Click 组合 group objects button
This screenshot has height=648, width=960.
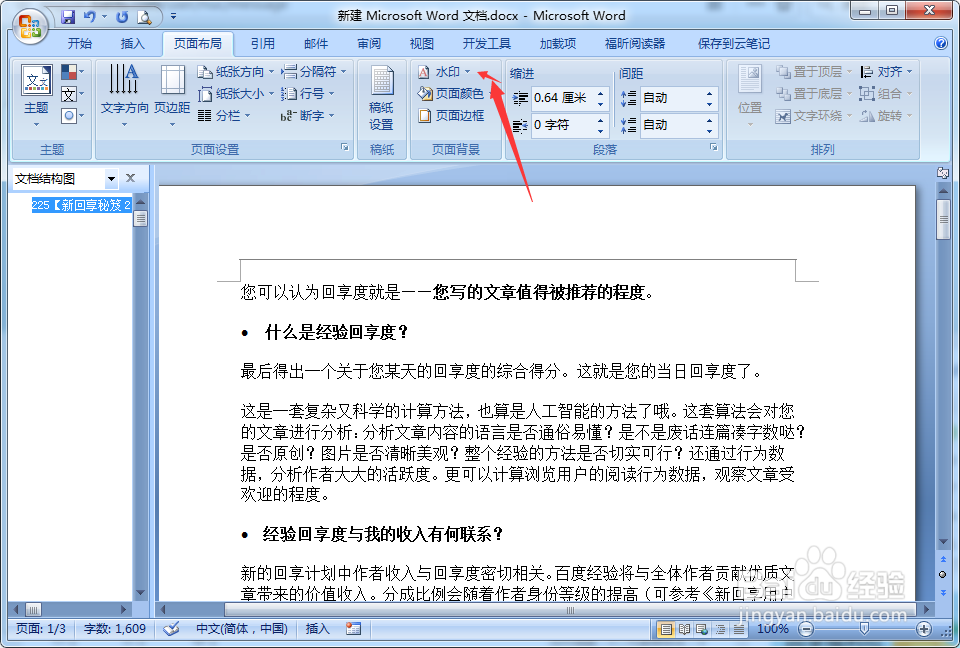[886, 94]
